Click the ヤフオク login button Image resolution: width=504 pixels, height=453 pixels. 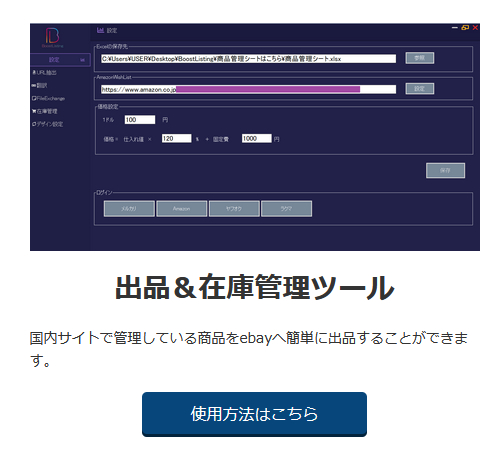234,209
